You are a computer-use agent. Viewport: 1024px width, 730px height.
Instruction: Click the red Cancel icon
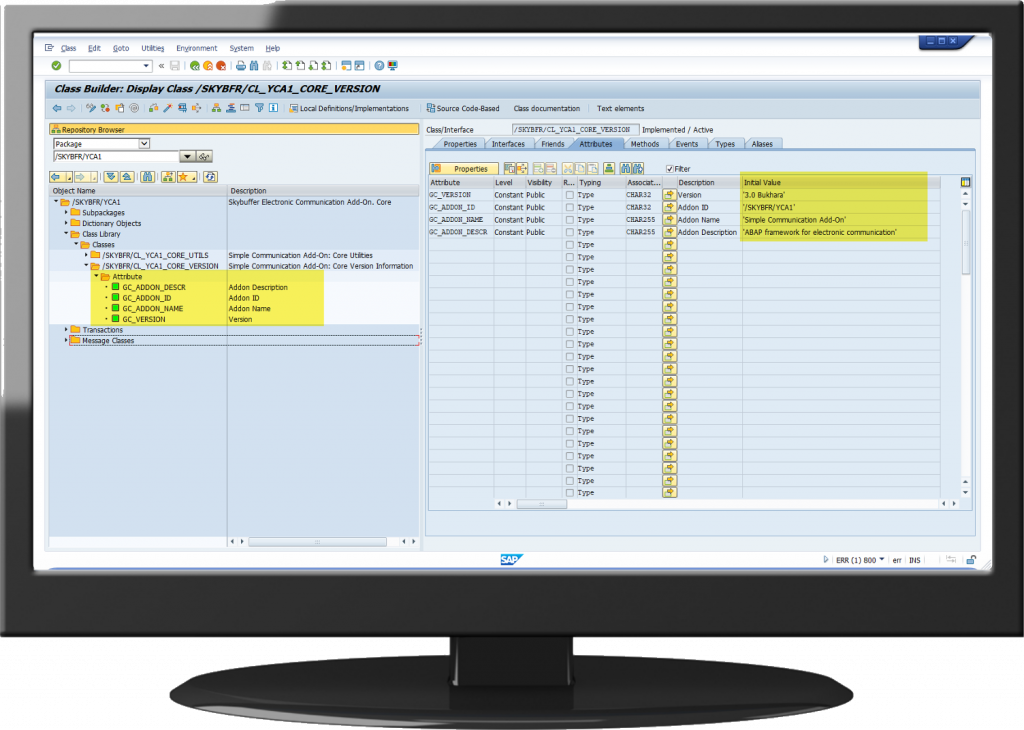(x=221, y=65)
